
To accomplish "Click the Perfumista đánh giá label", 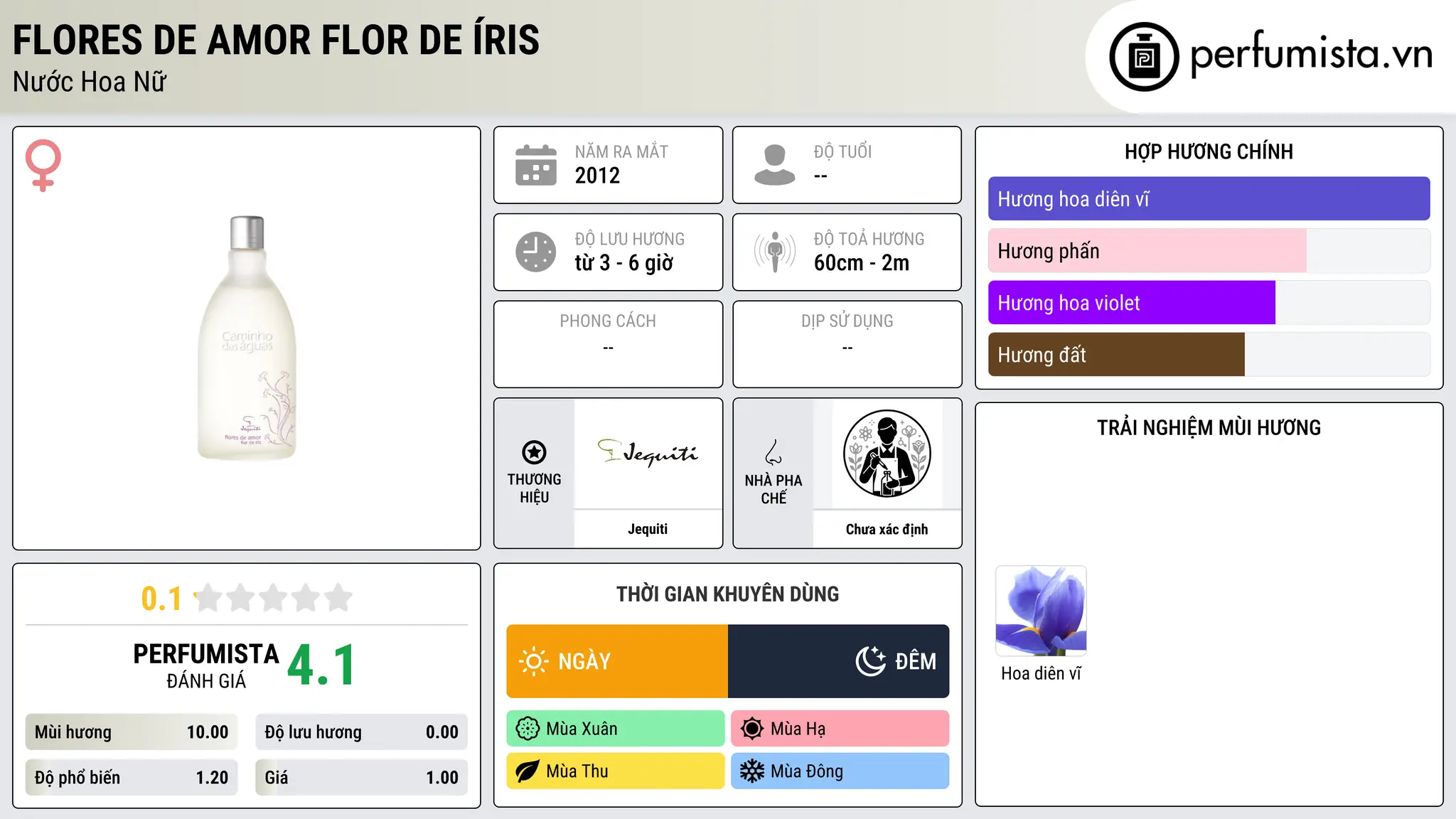I will point(206,666).
